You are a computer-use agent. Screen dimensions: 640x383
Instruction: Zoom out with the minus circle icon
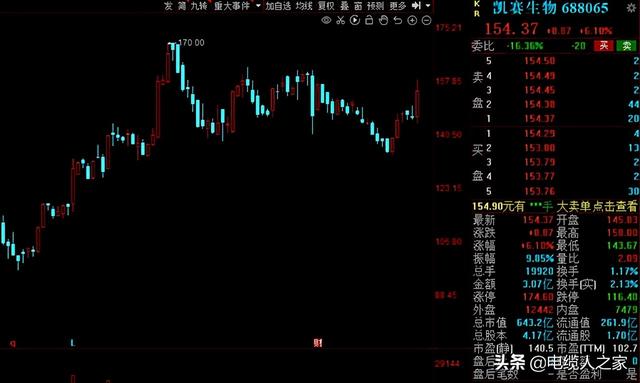pyautogui.click(x=426, y=20)
